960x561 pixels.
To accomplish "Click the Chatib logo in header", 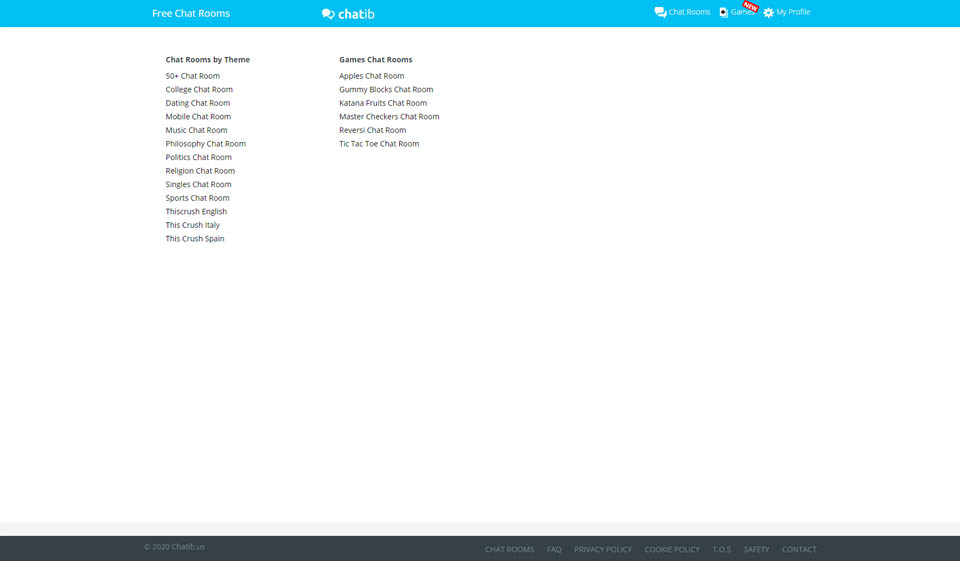I will click(x=348, y=14).
